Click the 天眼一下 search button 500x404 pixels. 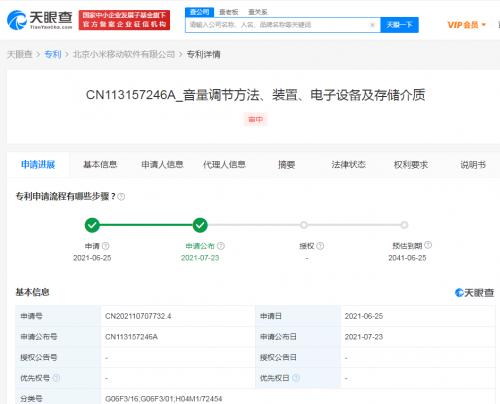[399, 25]
